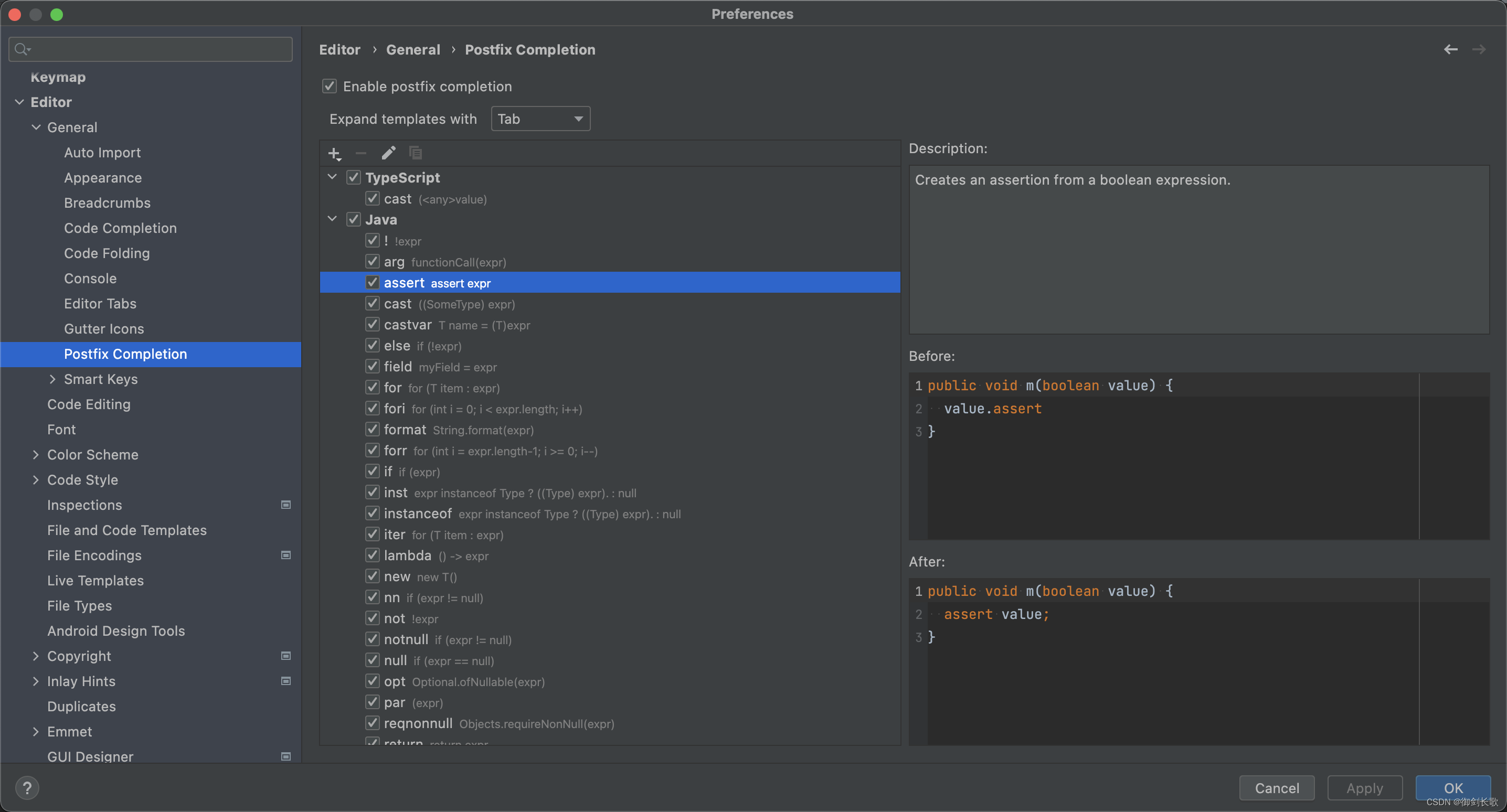
Task: Click the project-level icon beside Inspections
Action: point(286,504)
